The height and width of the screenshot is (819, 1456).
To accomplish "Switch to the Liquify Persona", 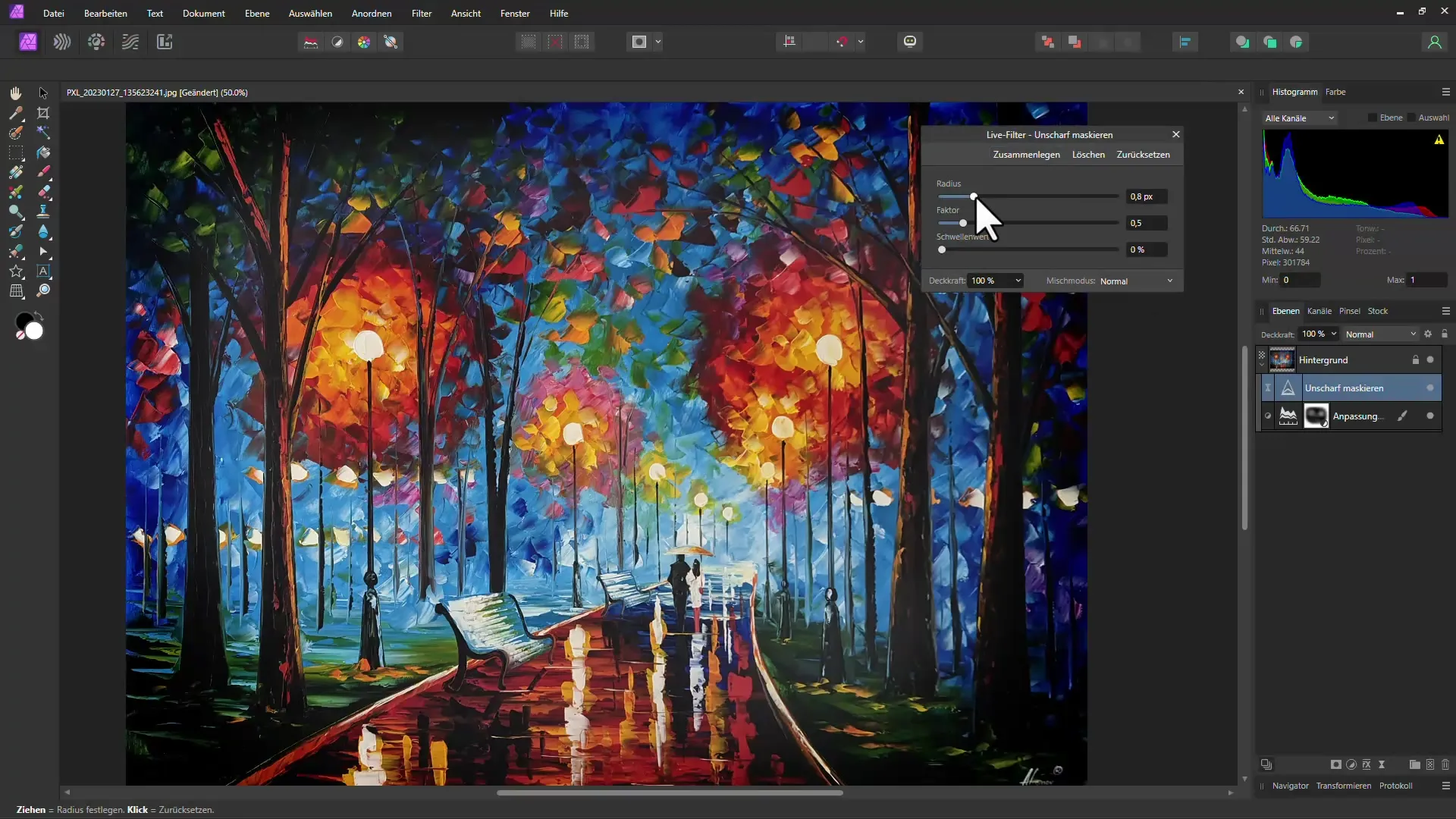I will coord(62,42).
